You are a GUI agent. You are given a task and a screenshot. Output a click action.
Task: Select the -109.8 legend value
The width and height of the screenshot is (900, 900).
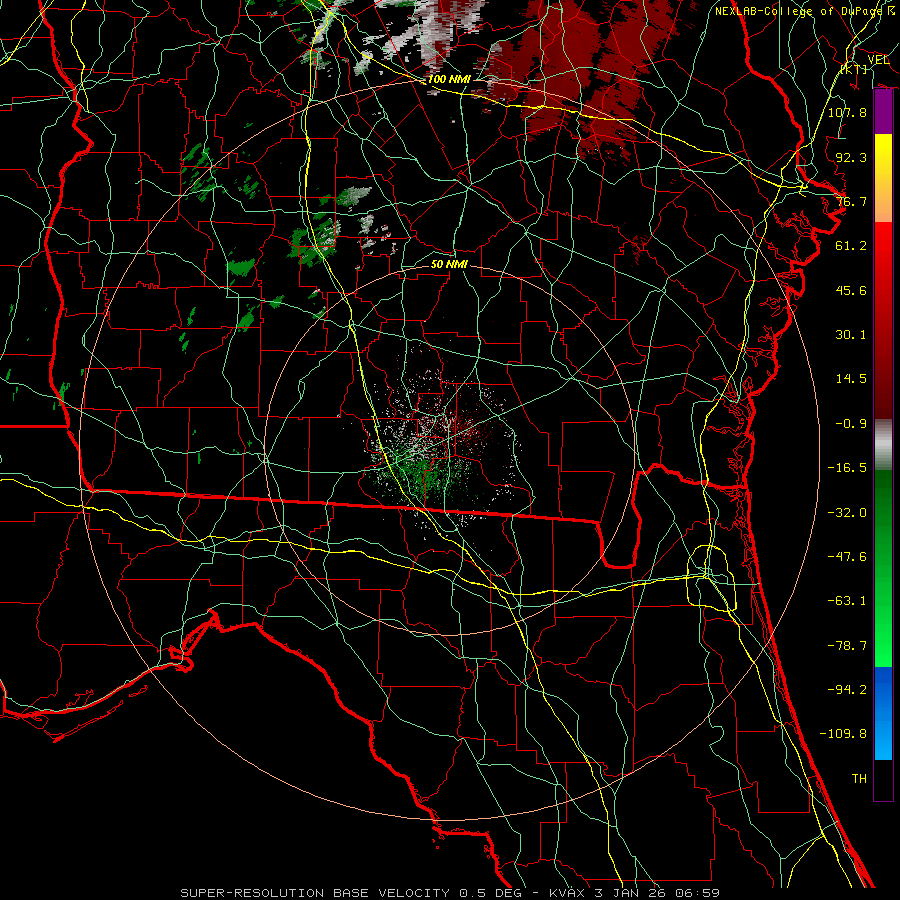point(843,734)
